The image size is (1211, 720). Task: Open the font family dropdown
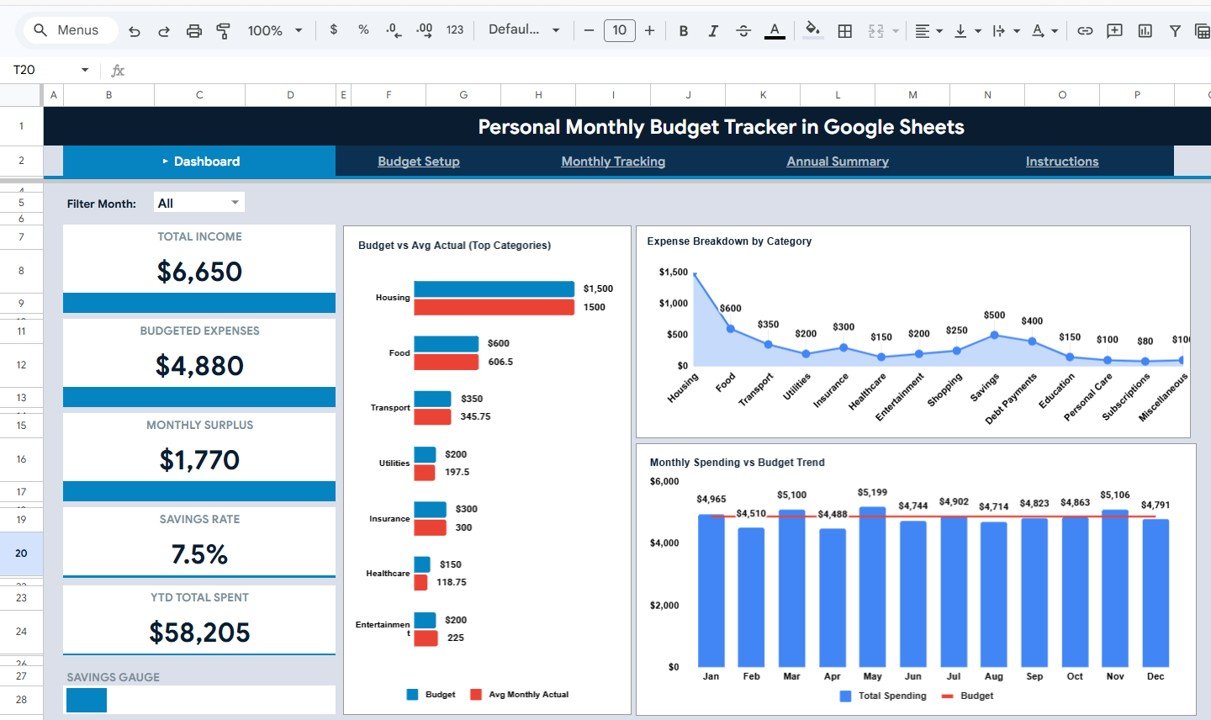(x=523, y=30)
